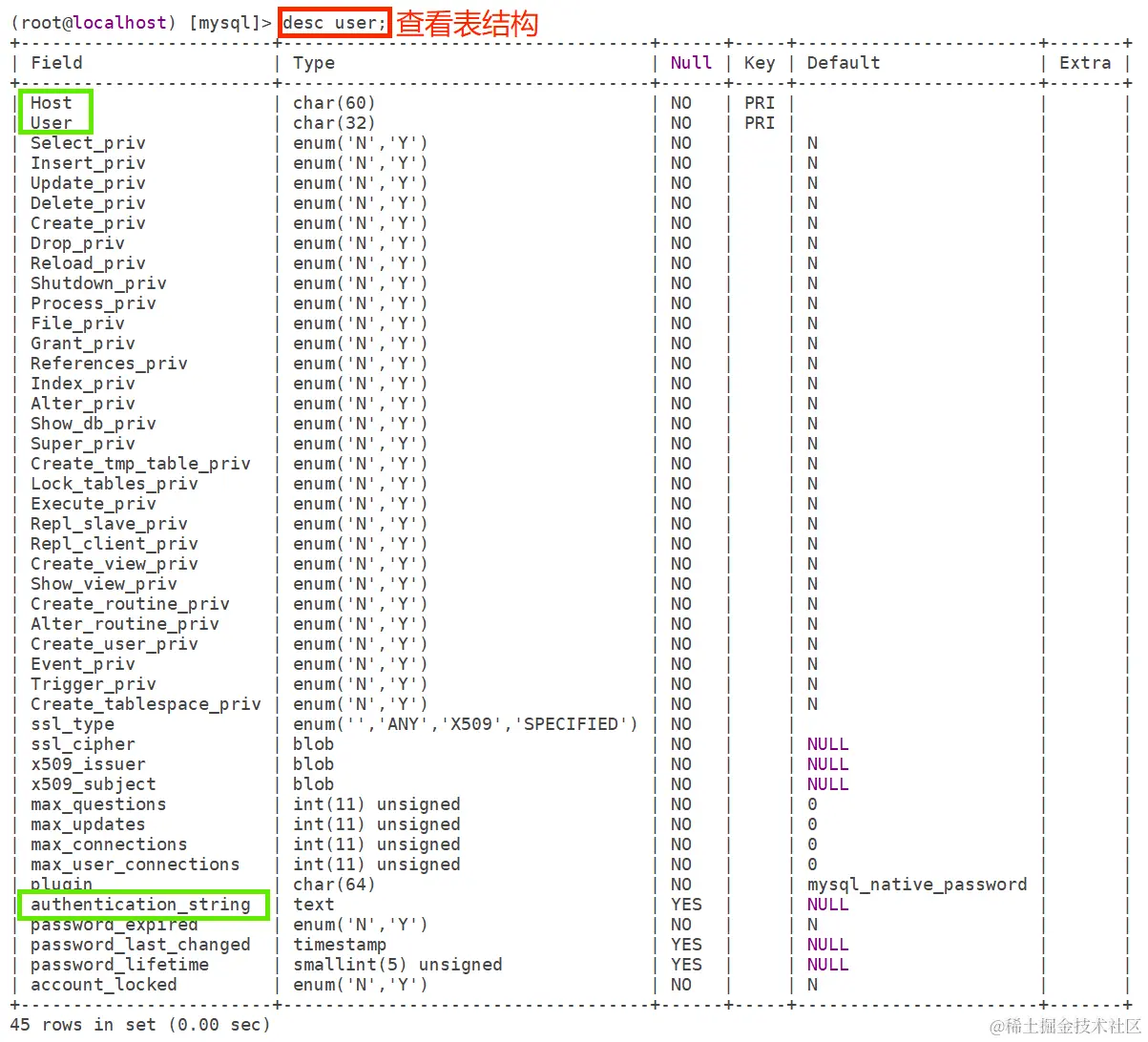Click the 'File_priv' field
The height and width of the screenshot is (1042, 1148).
coord(77,323)
